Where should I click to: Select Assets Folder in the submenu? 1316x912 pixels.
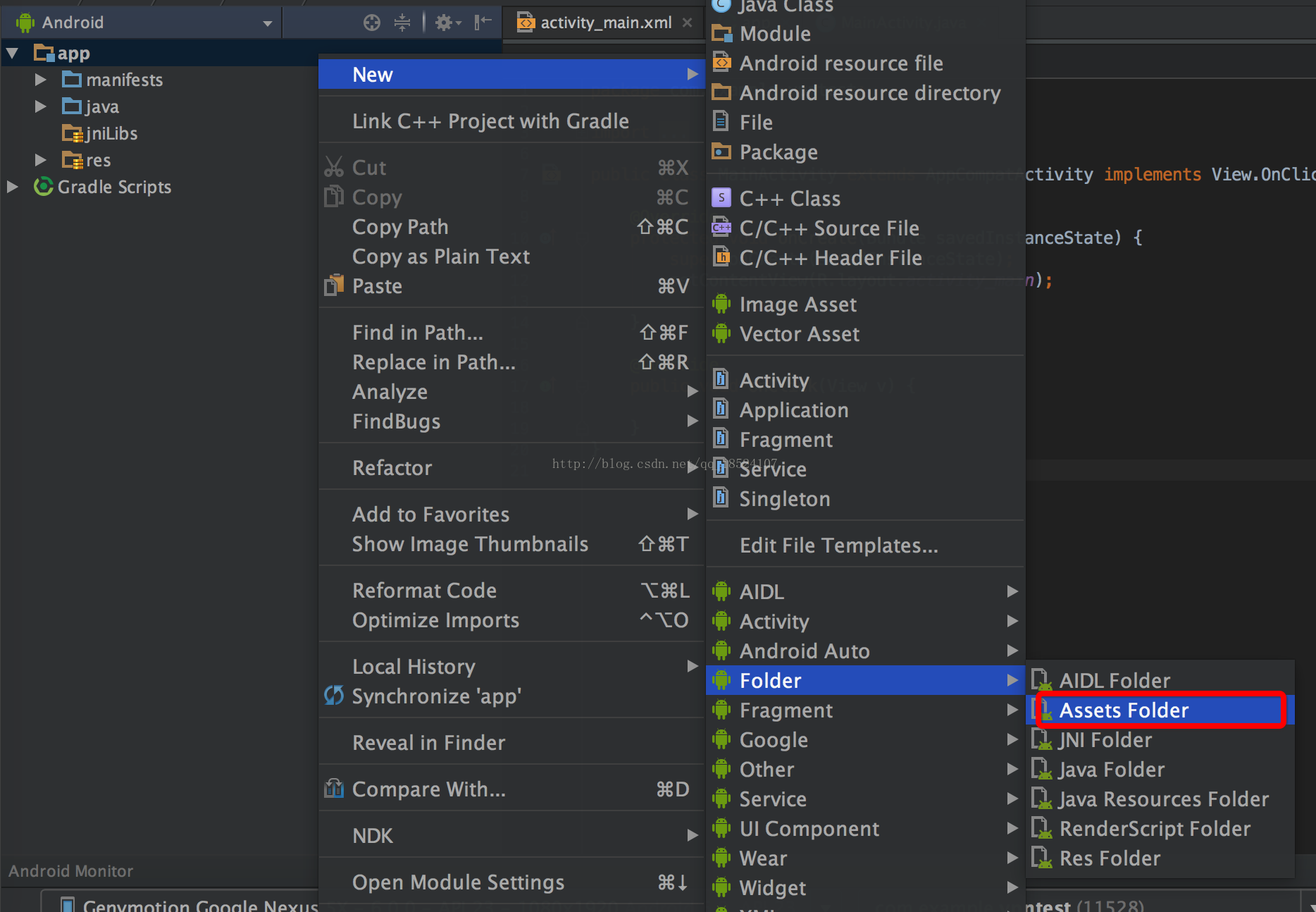pos(1160,710)
